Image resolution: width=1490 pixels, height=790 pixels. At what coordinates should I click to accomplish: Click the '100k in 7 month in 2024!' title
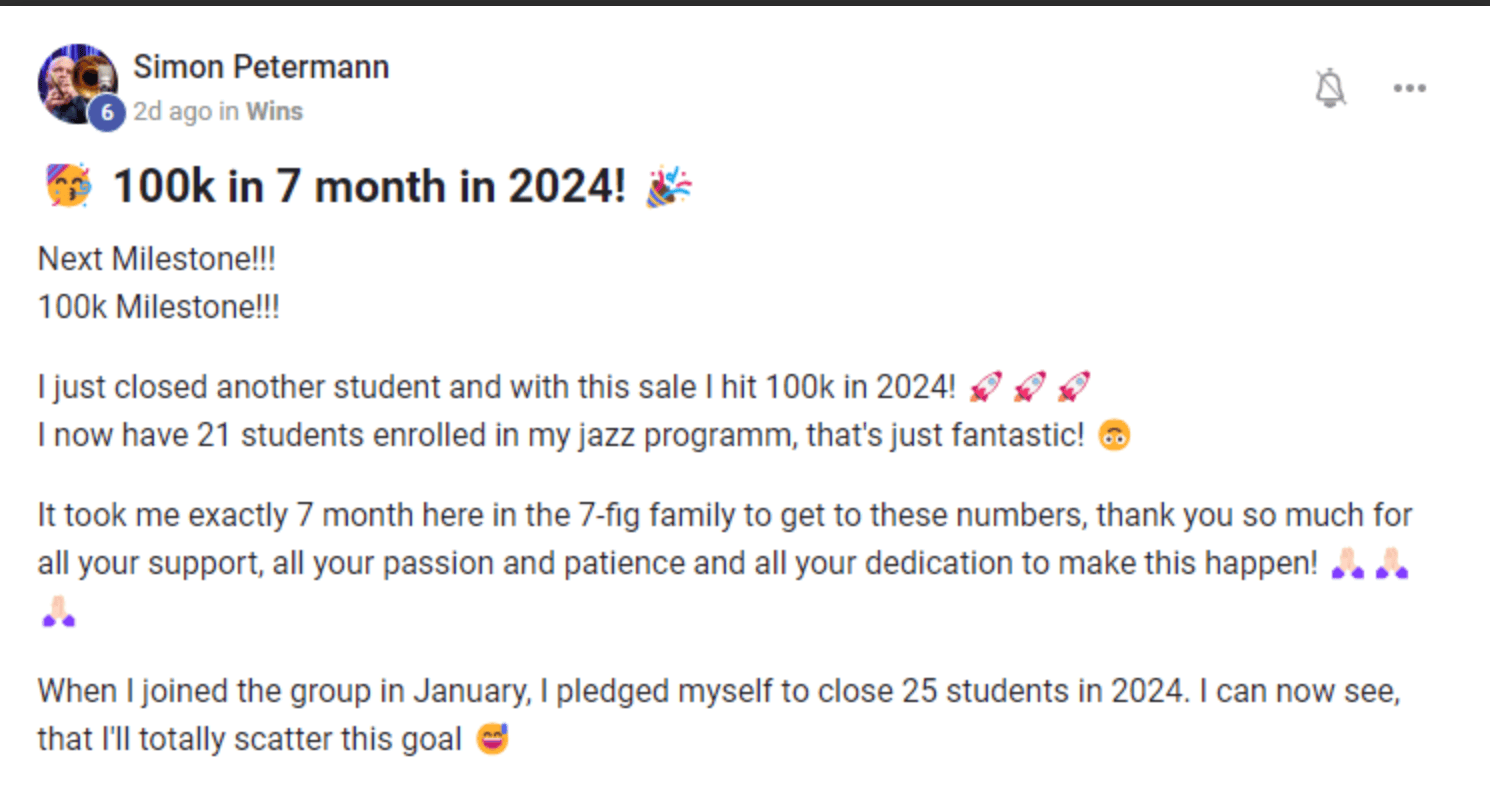click(x=370, y=186)
